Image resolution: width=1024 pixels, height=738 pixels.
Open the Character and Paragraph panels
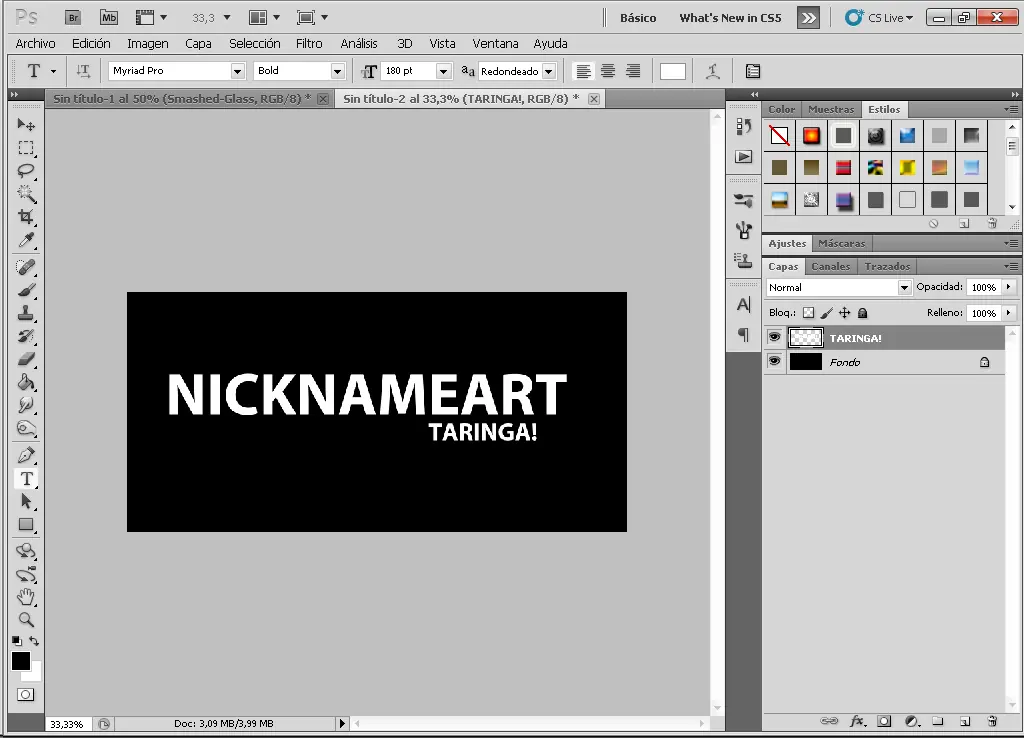tap(752, 71)
